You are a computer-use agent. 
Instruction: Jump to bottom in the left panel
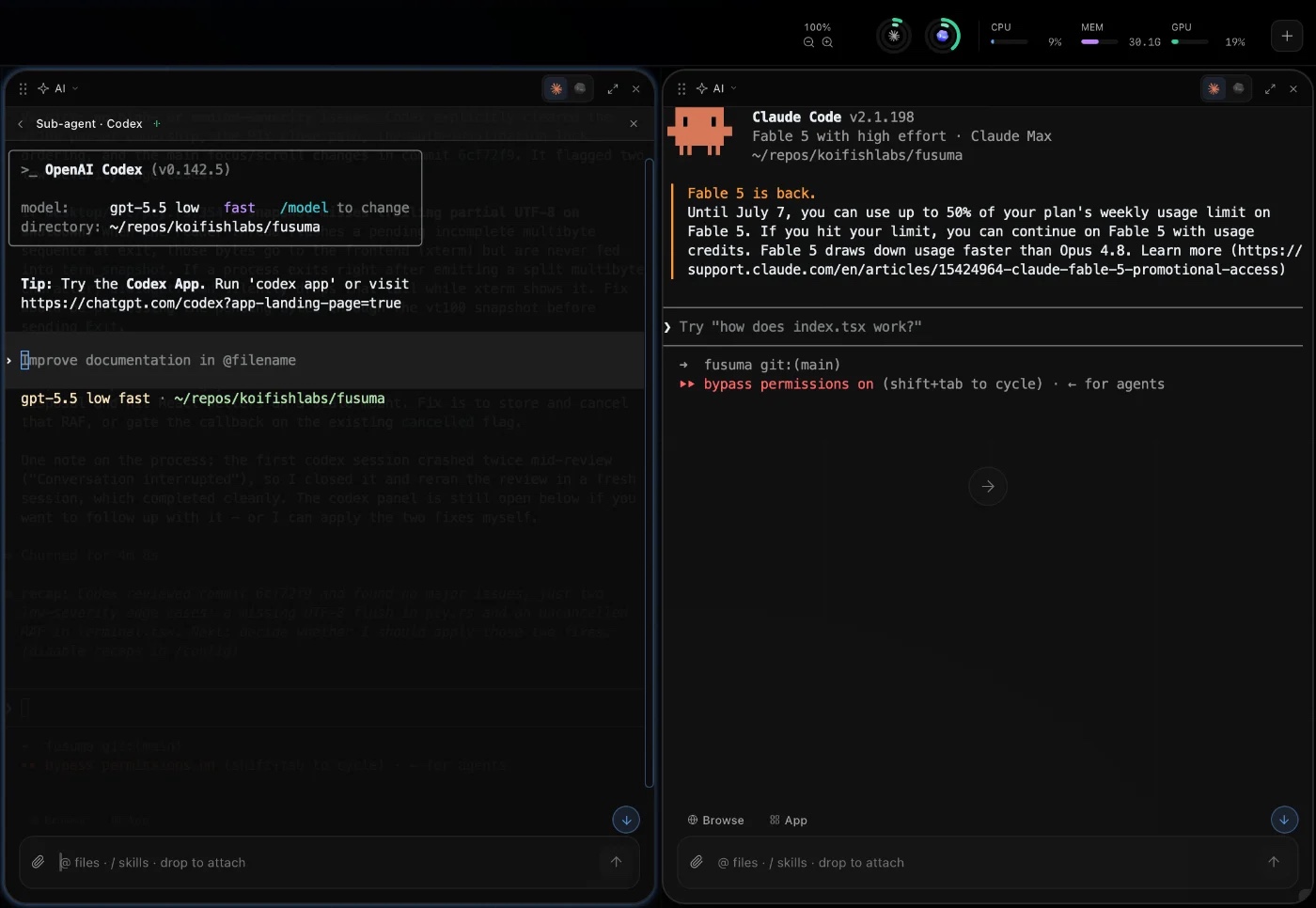(626, 820)
